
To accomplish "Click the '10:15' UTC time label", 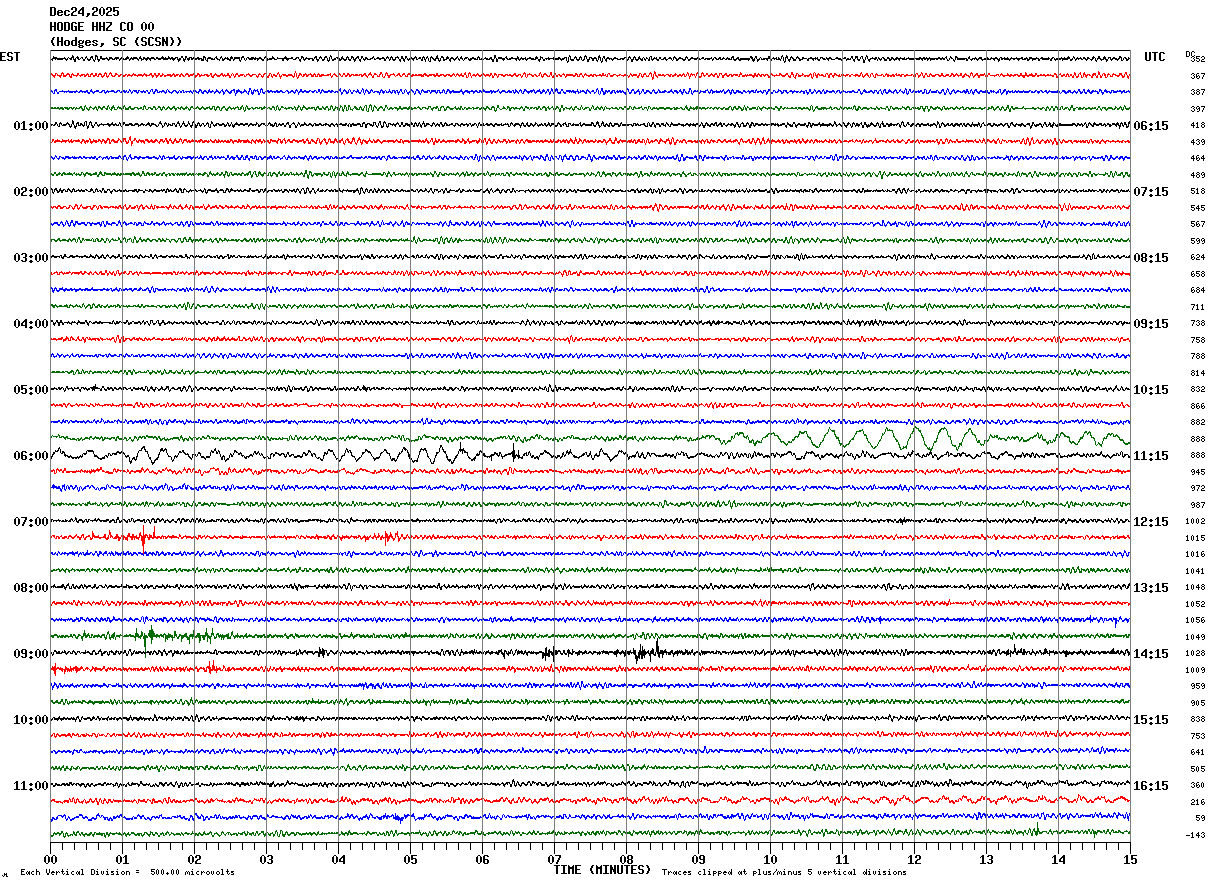I will [x=1151, y=390].
